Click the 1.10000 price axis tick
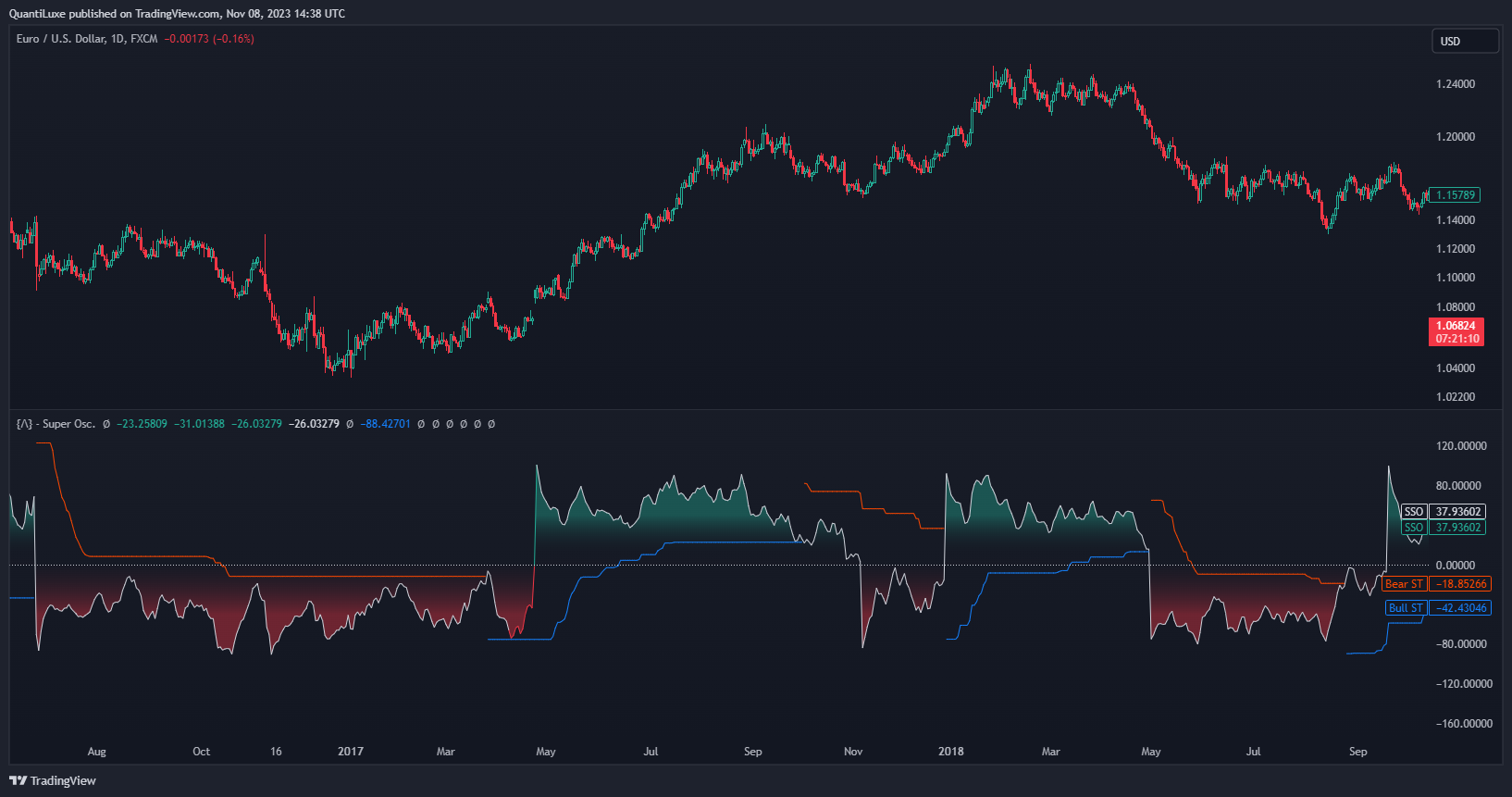 tap(1456, 278)
